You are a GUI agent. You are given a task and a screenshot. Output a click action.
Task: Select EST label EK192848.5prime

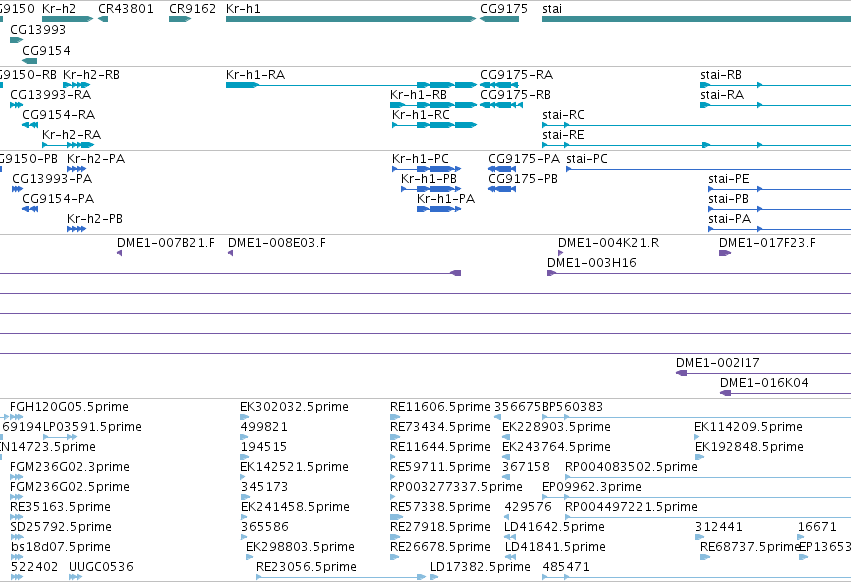pyautogui.click(x=750, y=447)
